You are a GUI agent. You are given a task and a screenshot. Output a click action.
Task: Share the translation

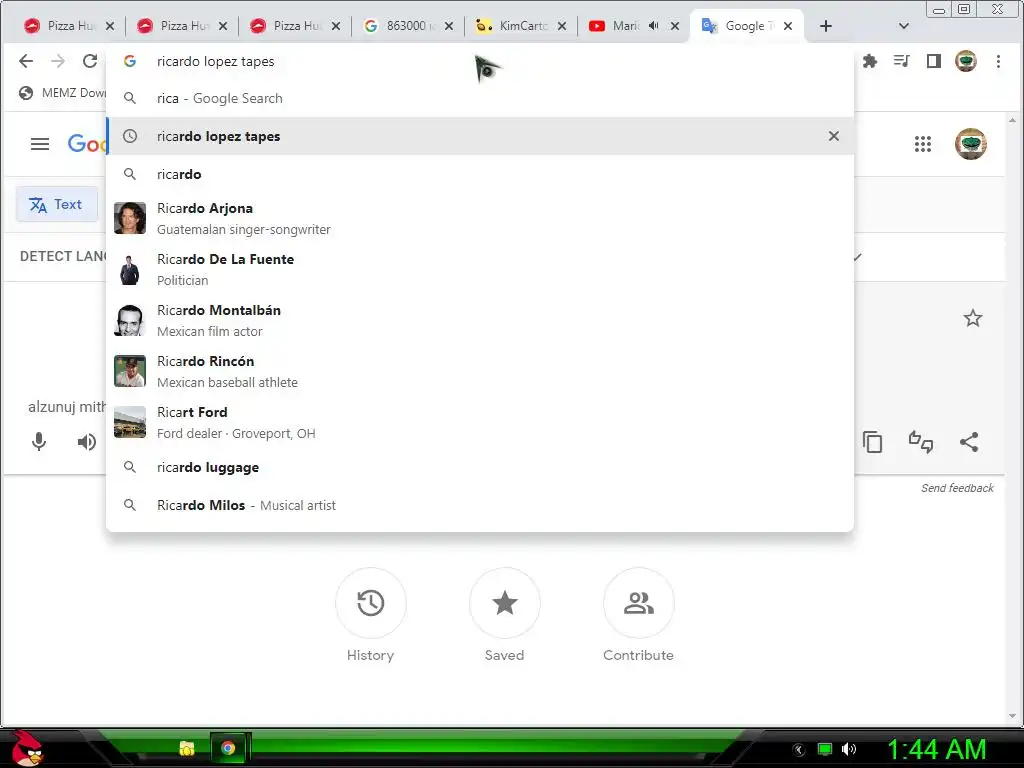(969, 442)
